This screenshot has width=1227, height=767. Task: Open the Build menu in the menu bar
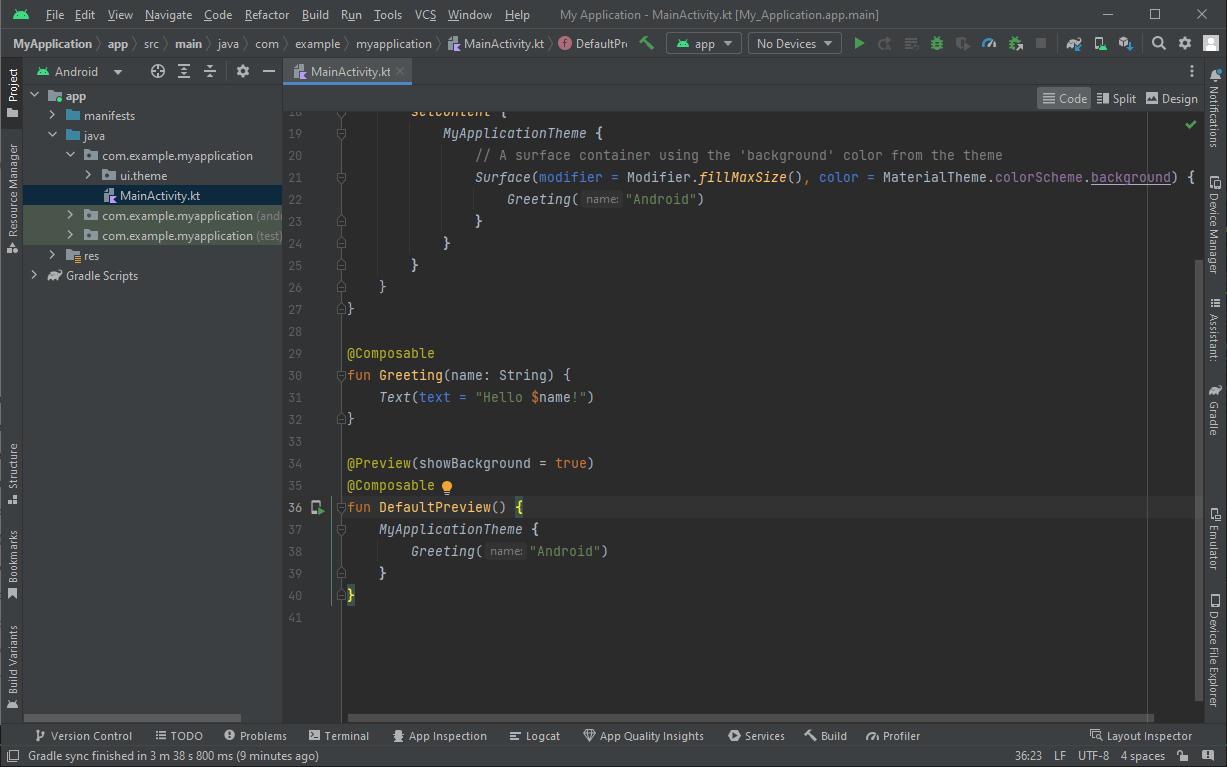pyautogui.click(x=315, y=15)
